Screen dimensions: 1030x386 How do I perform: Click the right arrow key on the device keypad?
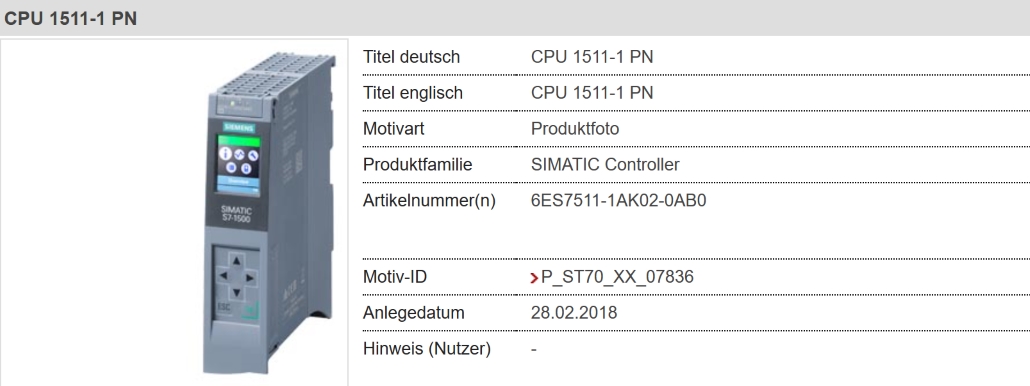250,278
